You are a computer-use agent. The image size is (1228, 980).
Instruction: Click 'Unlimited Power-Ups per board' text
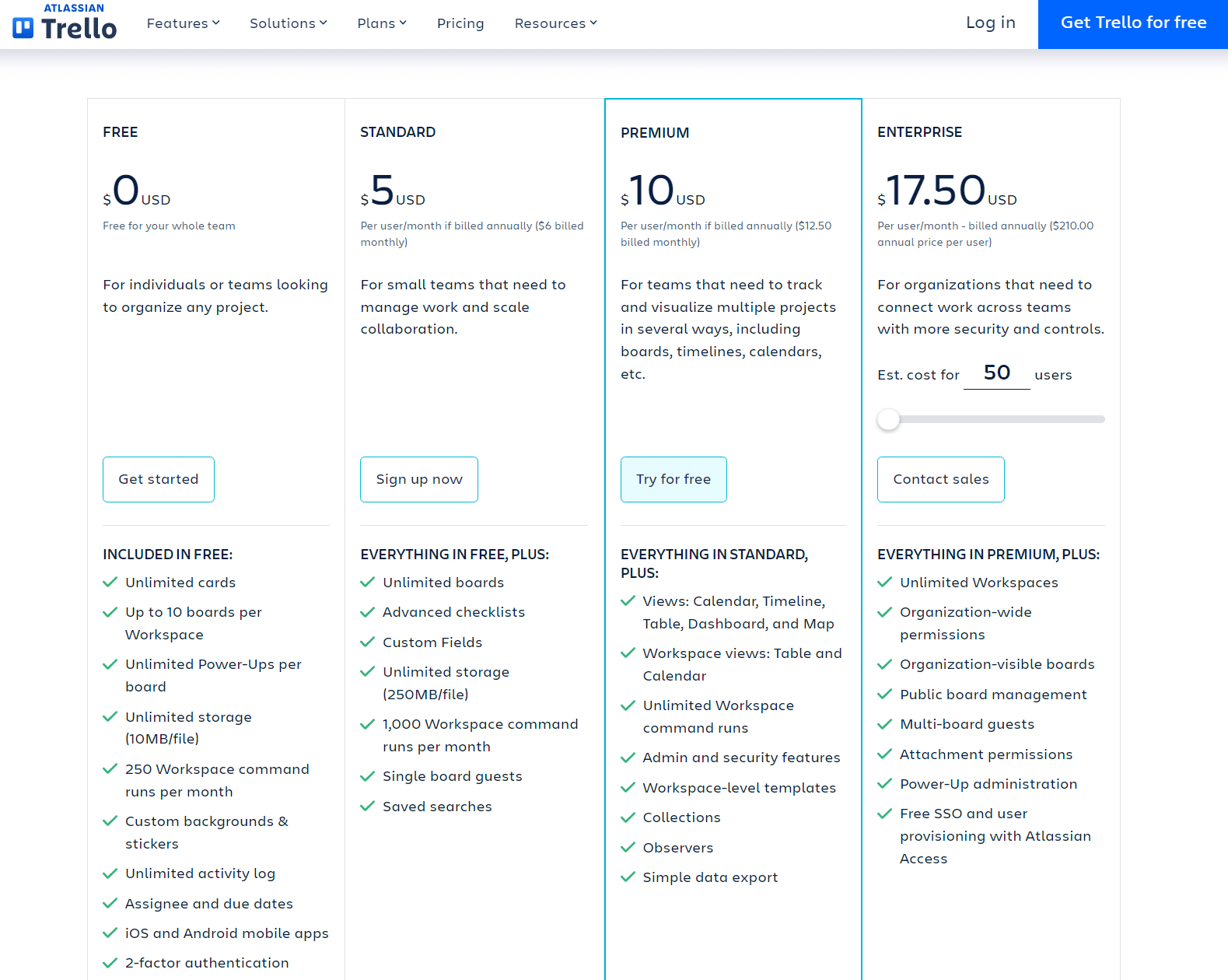(x=213, y=675)
